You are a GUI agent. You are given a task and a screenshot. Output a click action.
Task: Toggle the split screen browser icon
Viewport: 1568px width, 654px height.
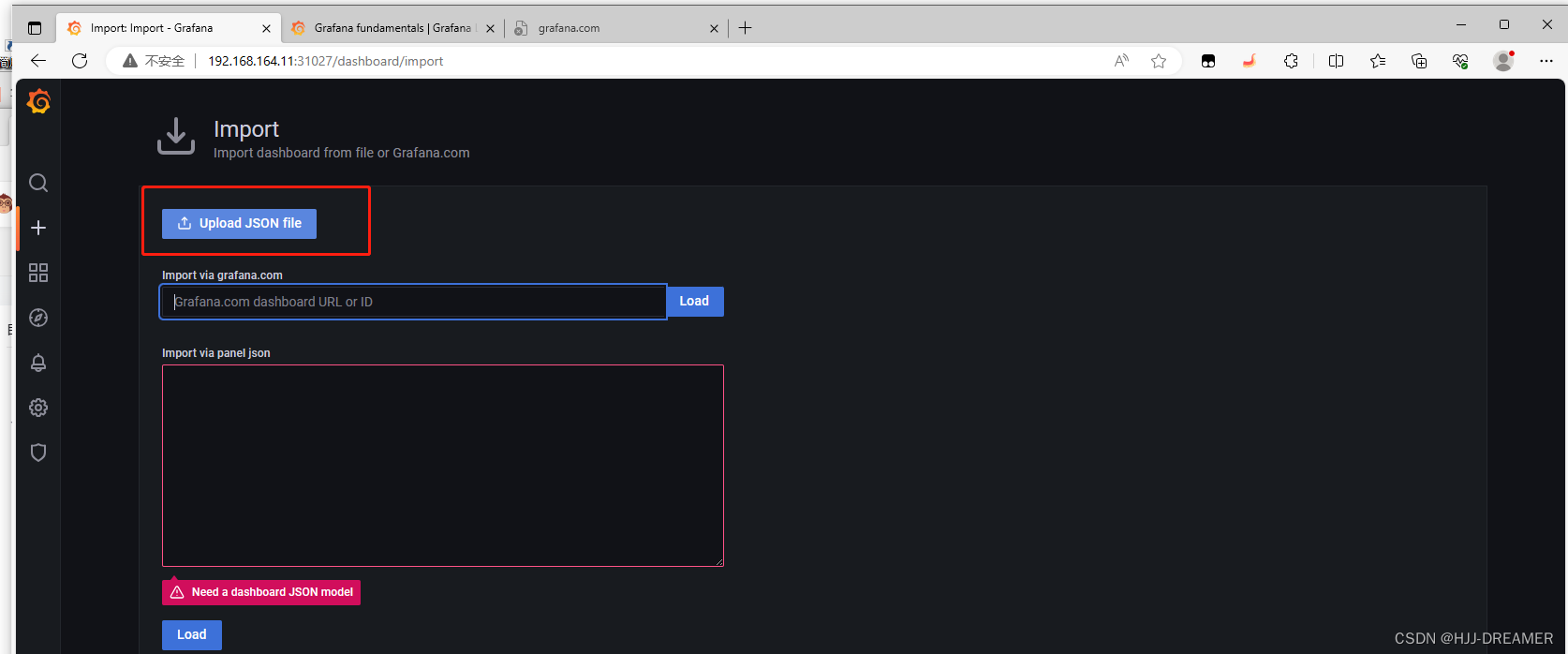coord(1336,61)
